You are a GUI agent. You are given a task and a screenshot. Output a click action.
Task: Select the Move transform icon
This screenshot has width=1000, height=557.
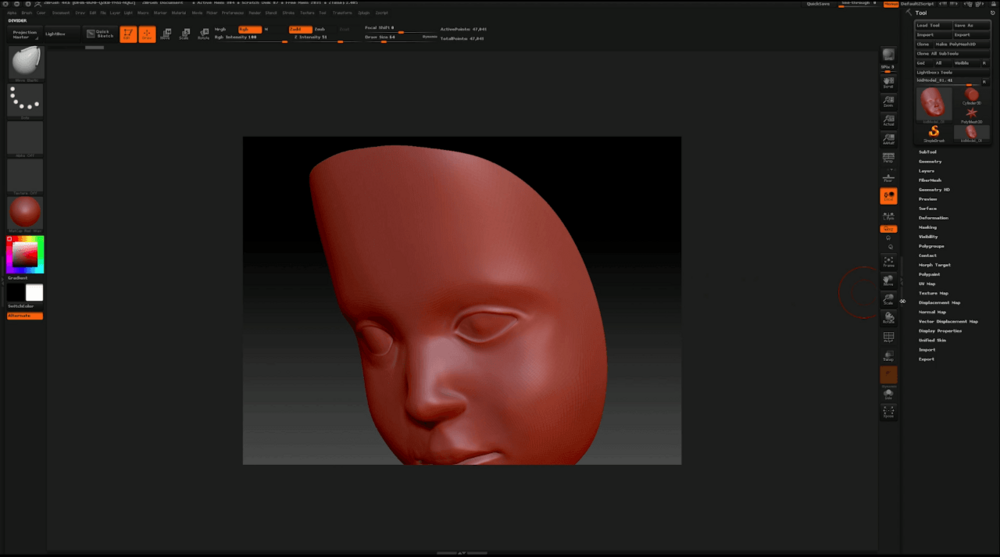[166, 34]
